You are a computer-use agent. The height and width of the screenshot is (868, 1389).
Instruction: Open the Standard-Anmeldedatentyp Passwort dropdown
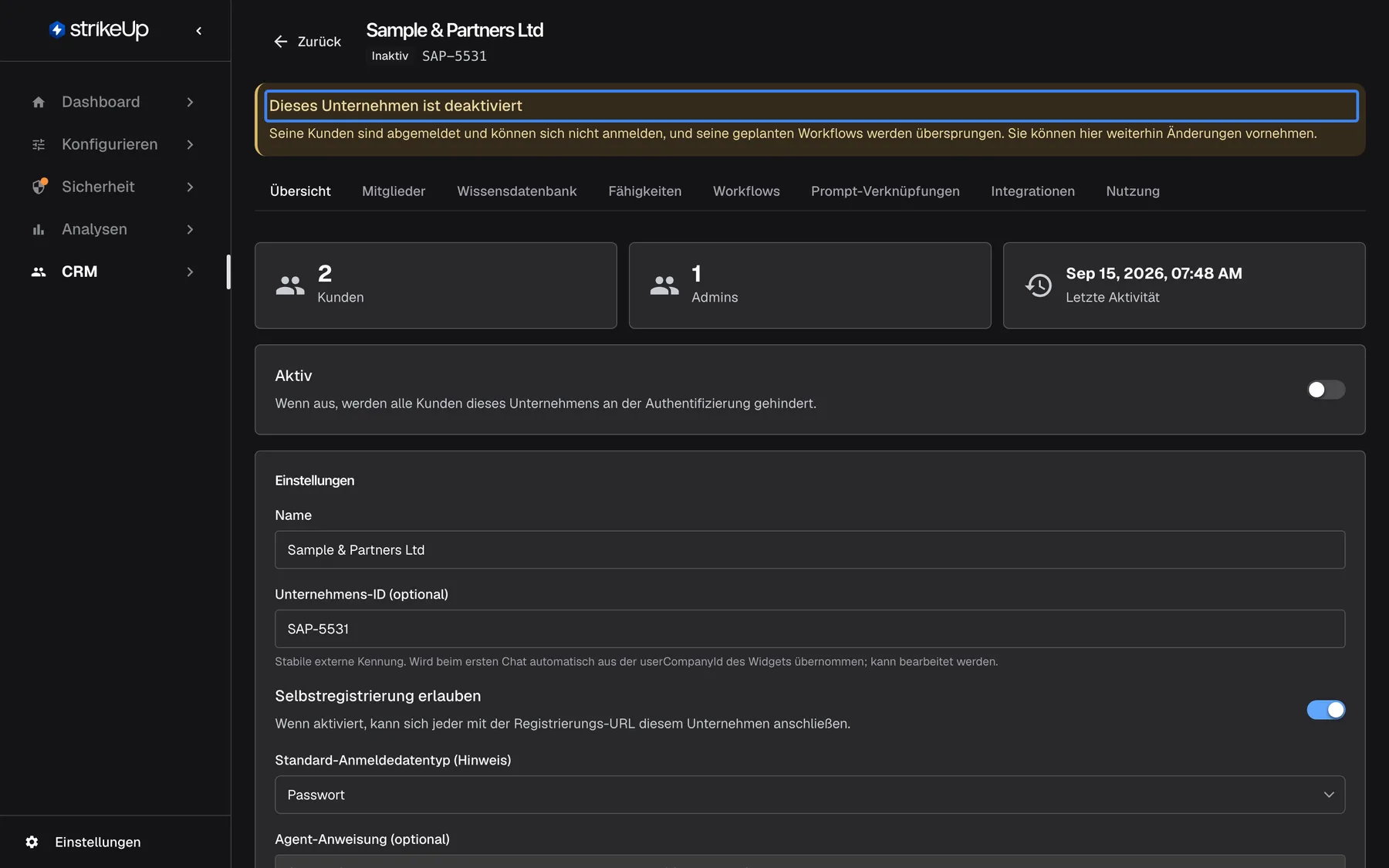[x=809, y=795]
